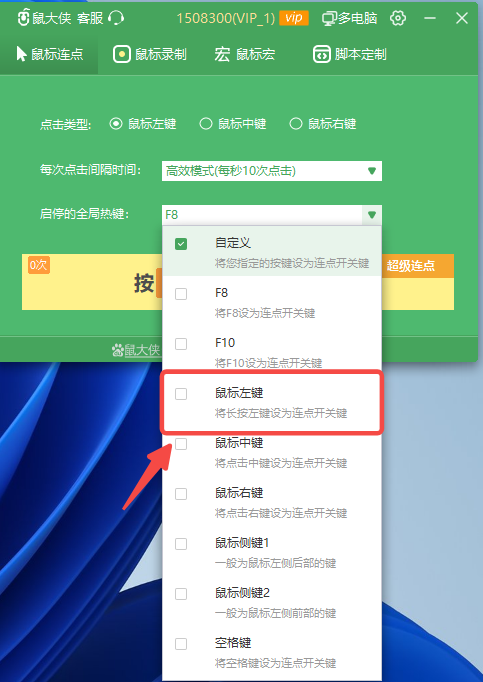Screen dimensions: 483x682
Task: Switch to the 鼠标宏 tab
Action: point(245,54)
